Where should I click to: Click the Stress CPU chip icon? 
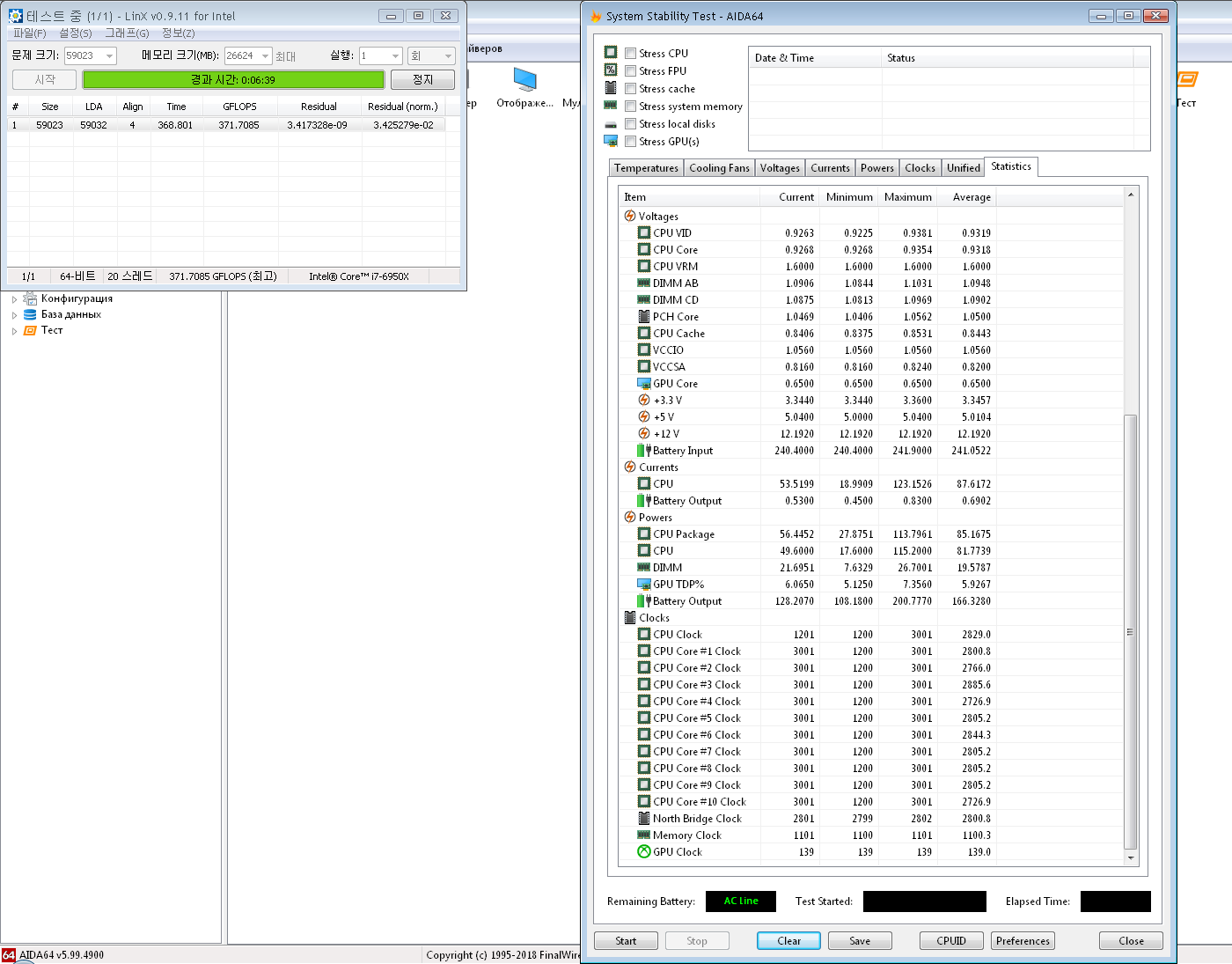(x=611, y=53)
